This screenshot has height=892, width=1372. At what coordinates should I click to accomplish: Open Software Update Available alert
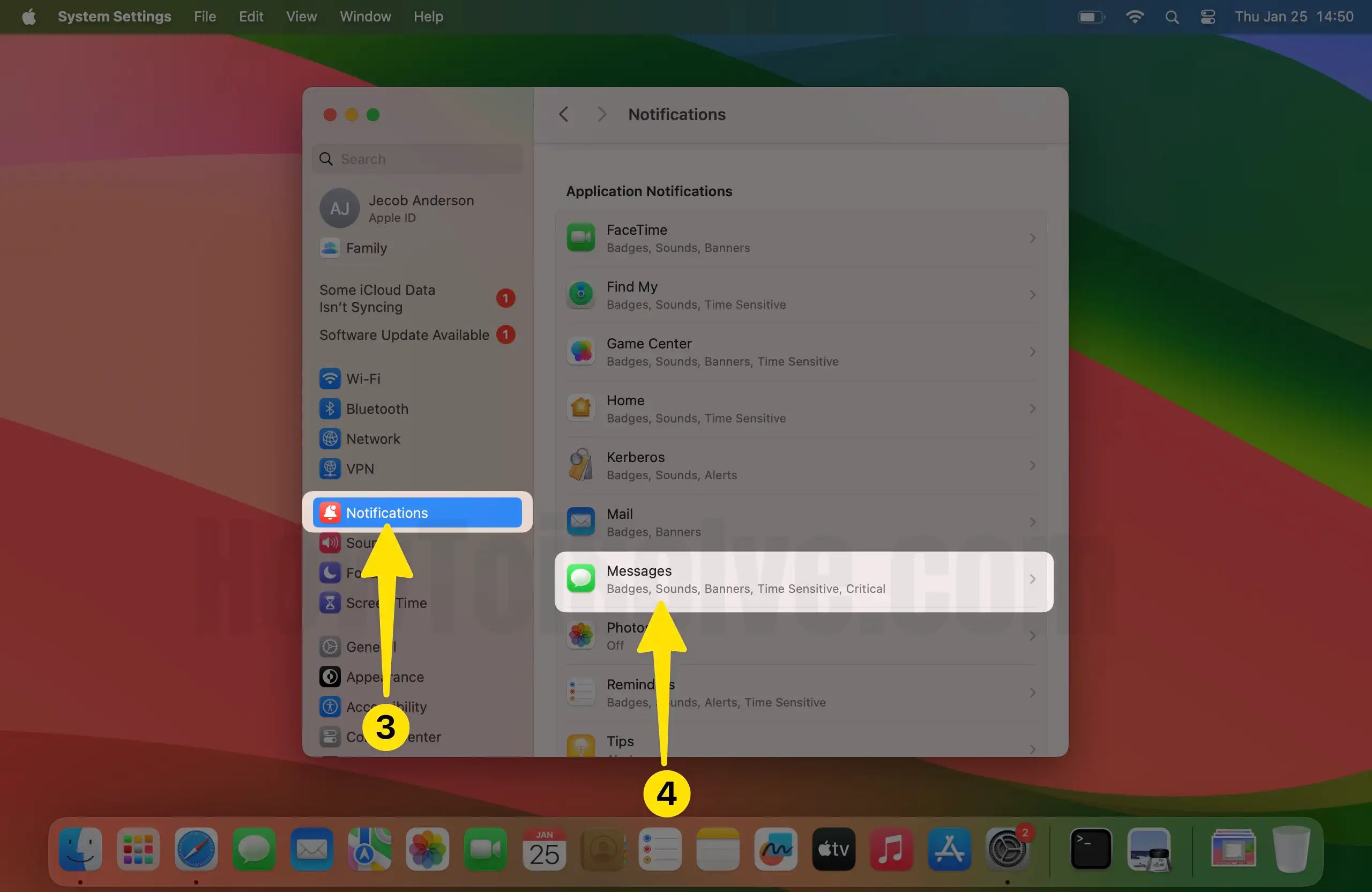click(417, 334)
